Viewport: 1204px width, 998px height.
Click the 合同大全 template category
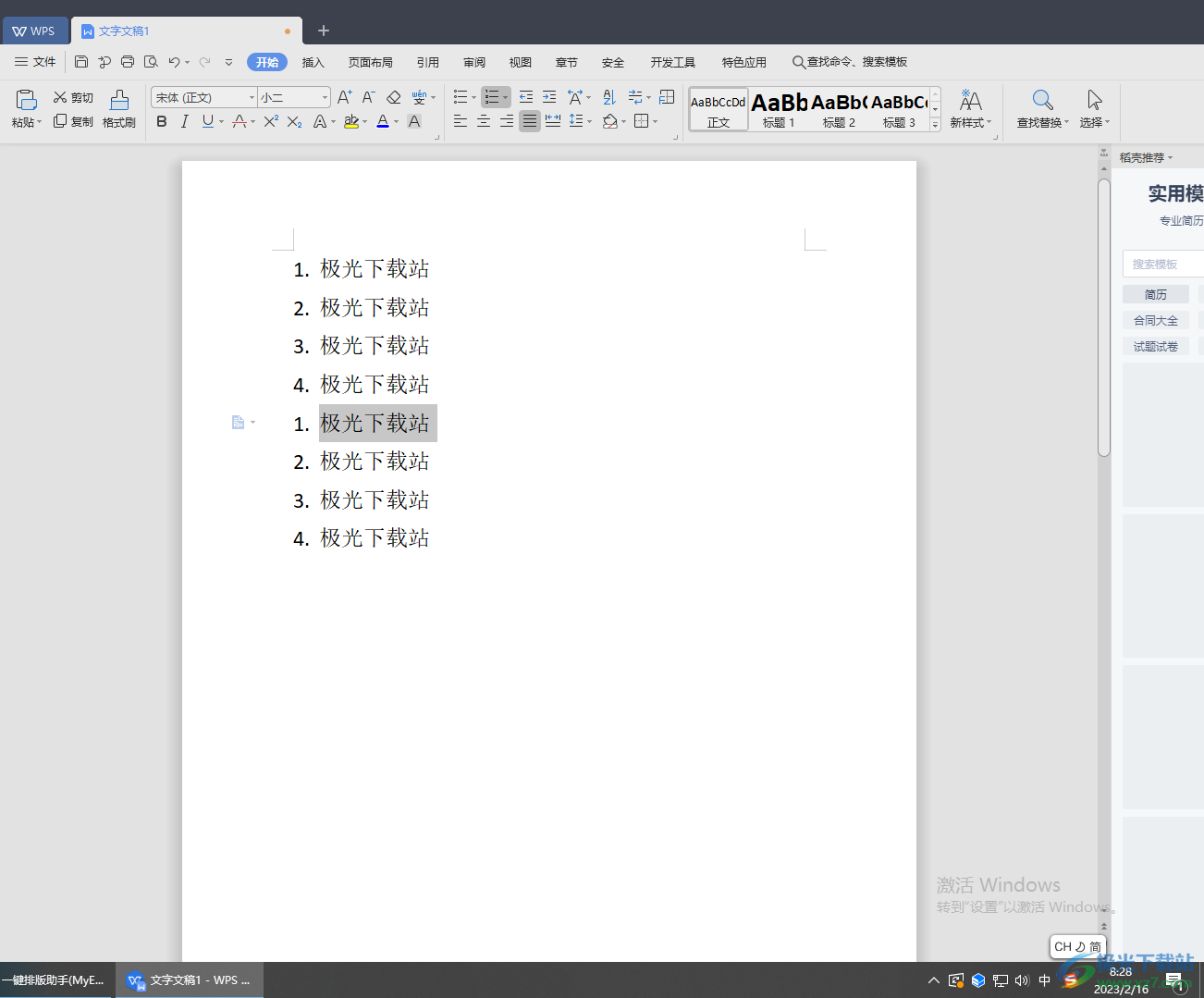(x=1155, y=320)
